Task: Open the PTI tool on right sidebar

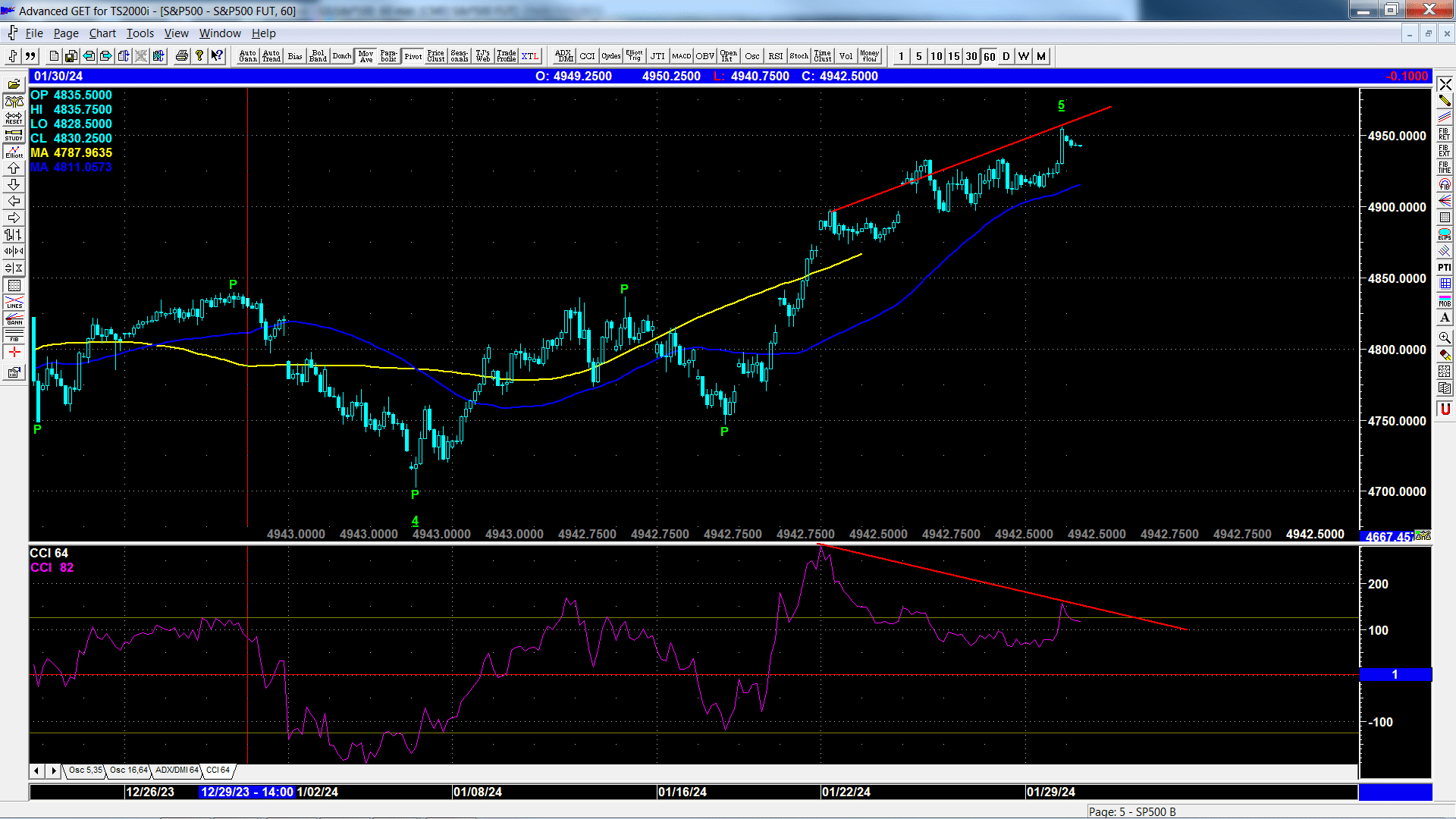Action: click(1445, 267)
